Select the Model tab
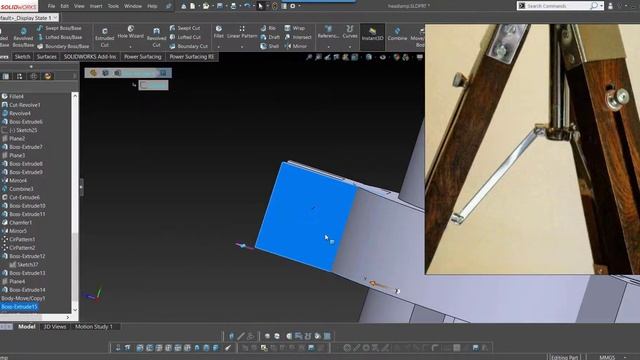Viewport: 640px width, 360px height. point(27,327)
